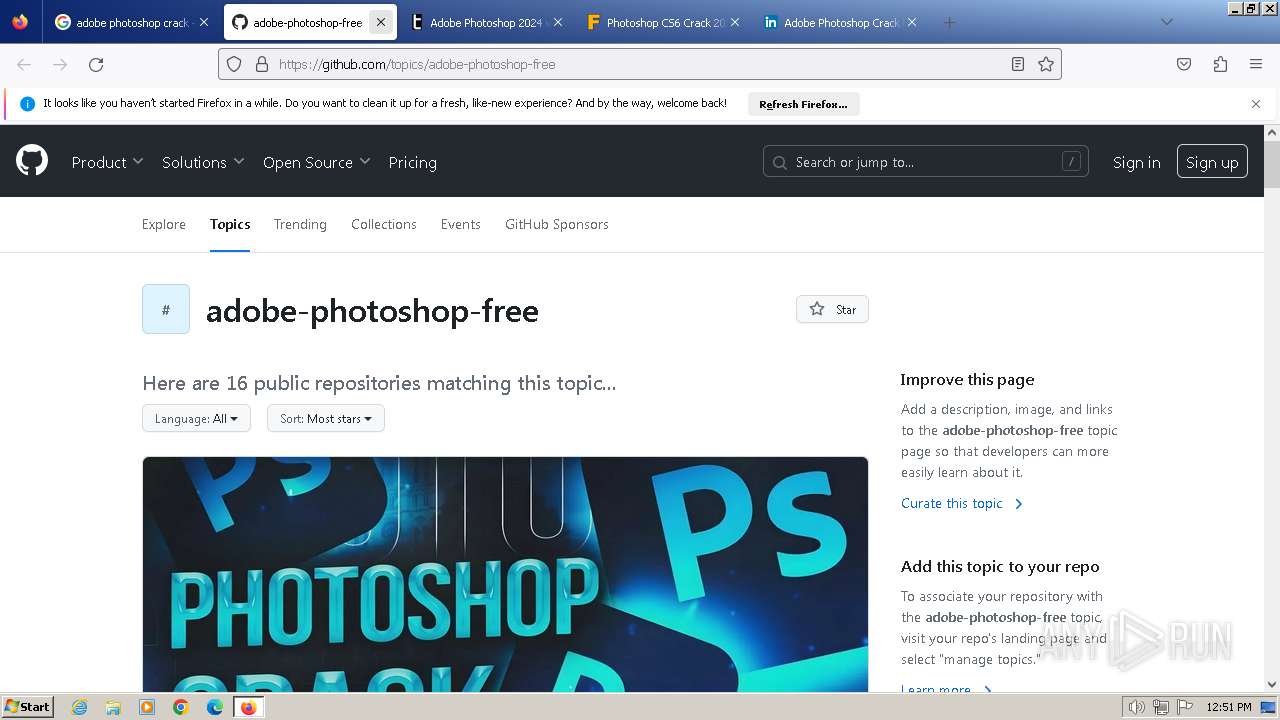This screenshot has height=720, width=1280.
Task: Bookmark this page with the star icon
Action: coord(1046,64)
